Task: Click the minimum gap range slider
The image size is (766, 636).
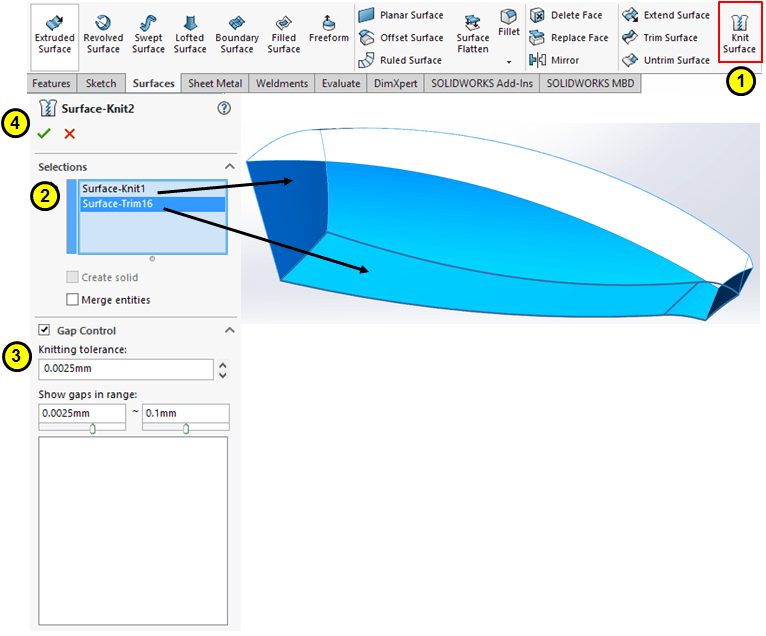Action: pyautogui.click(x=92, y=429)
